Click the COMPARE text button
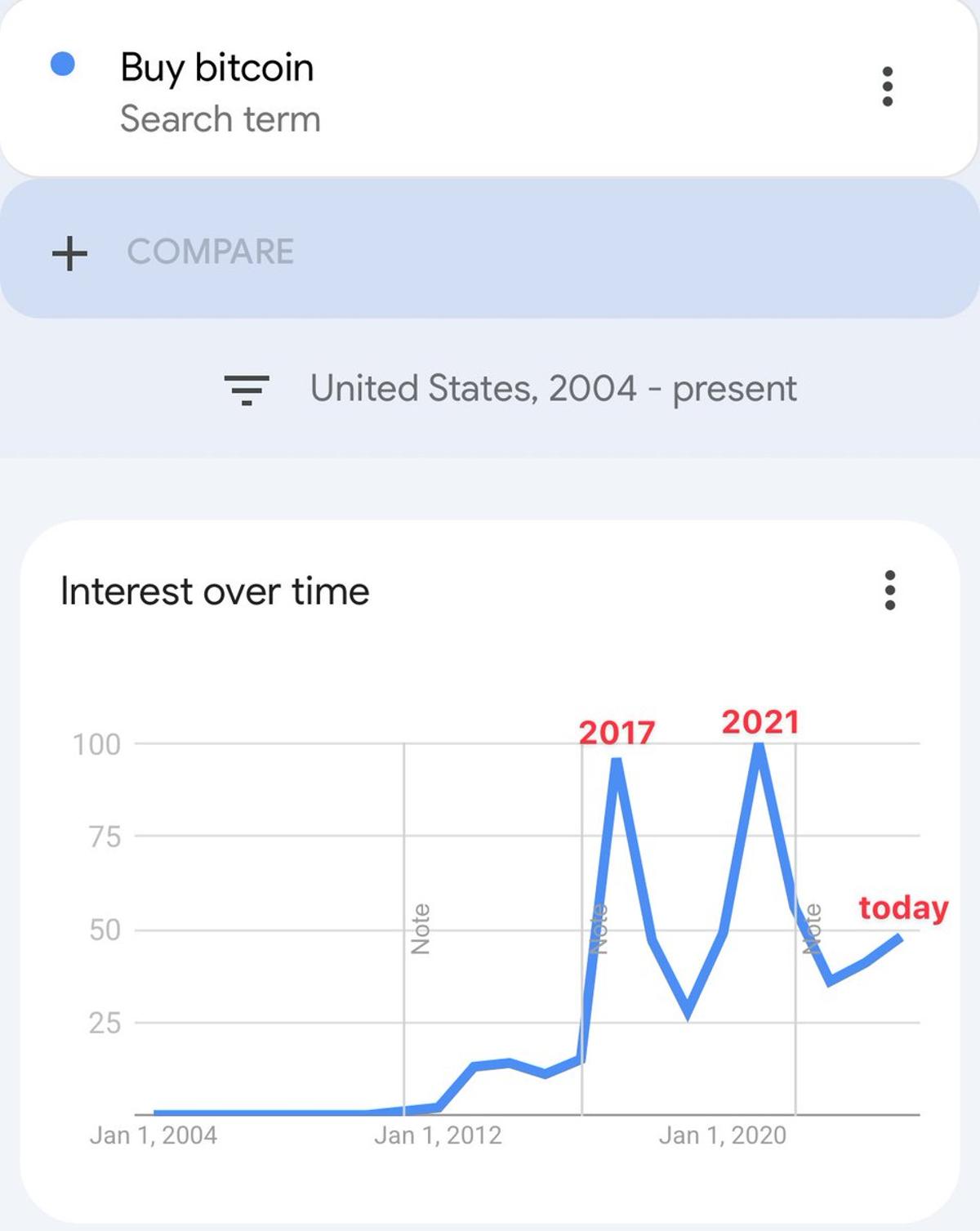The image size is (980, 1231). tap(212, 252)
